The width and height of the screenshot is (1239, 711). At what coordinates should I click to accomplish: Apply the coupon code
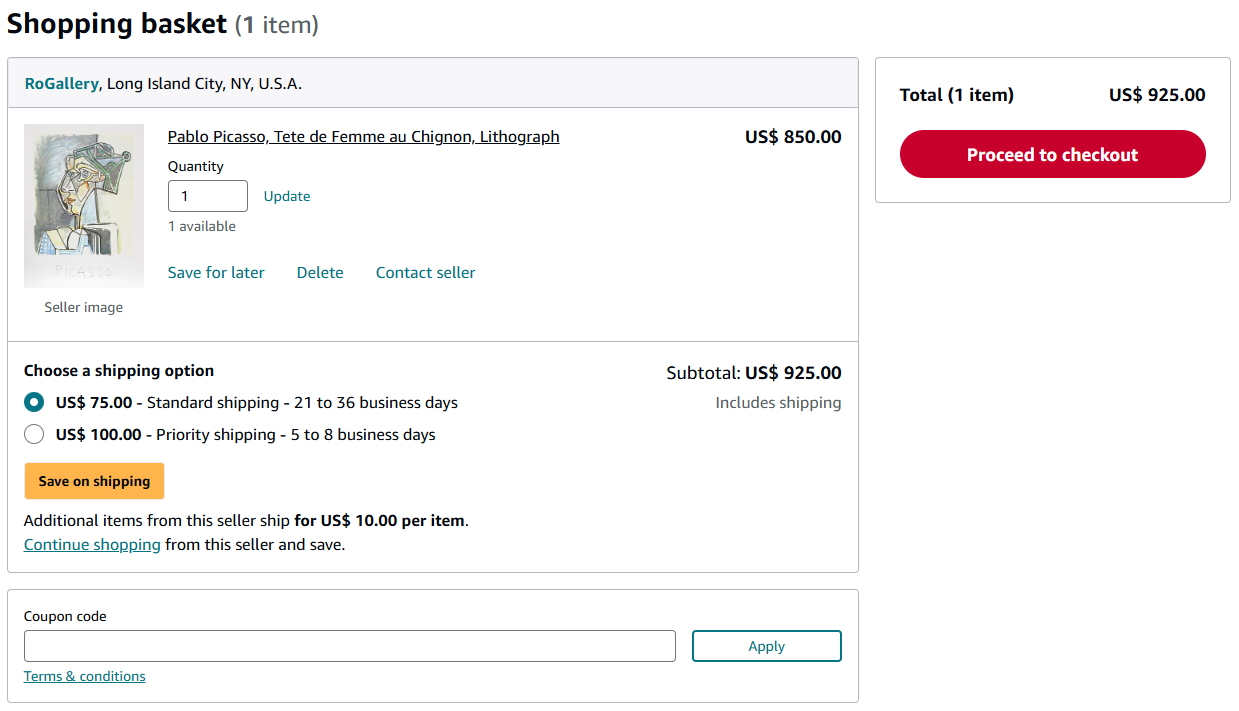click(x=766, y=646)
